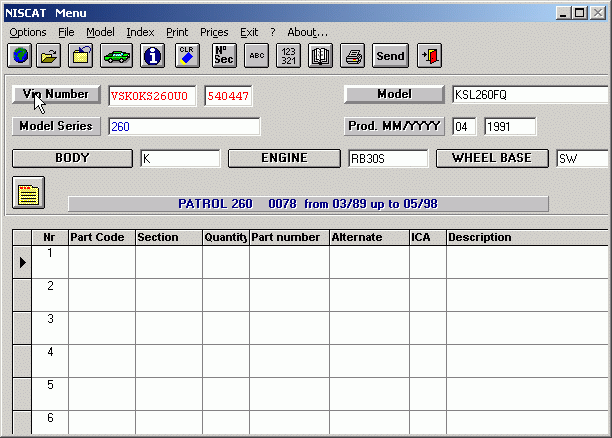Select row 1 via its arrow selector
Viewport: 612px width, 438px height.
pyautogui.click(x=22, y=262)
